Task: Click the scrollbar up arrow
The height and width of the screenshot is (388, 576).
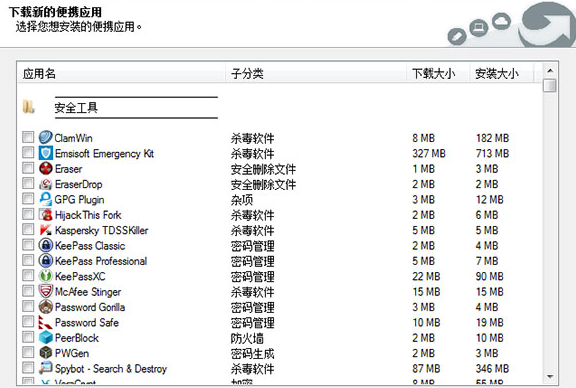Action: (550, 71)
